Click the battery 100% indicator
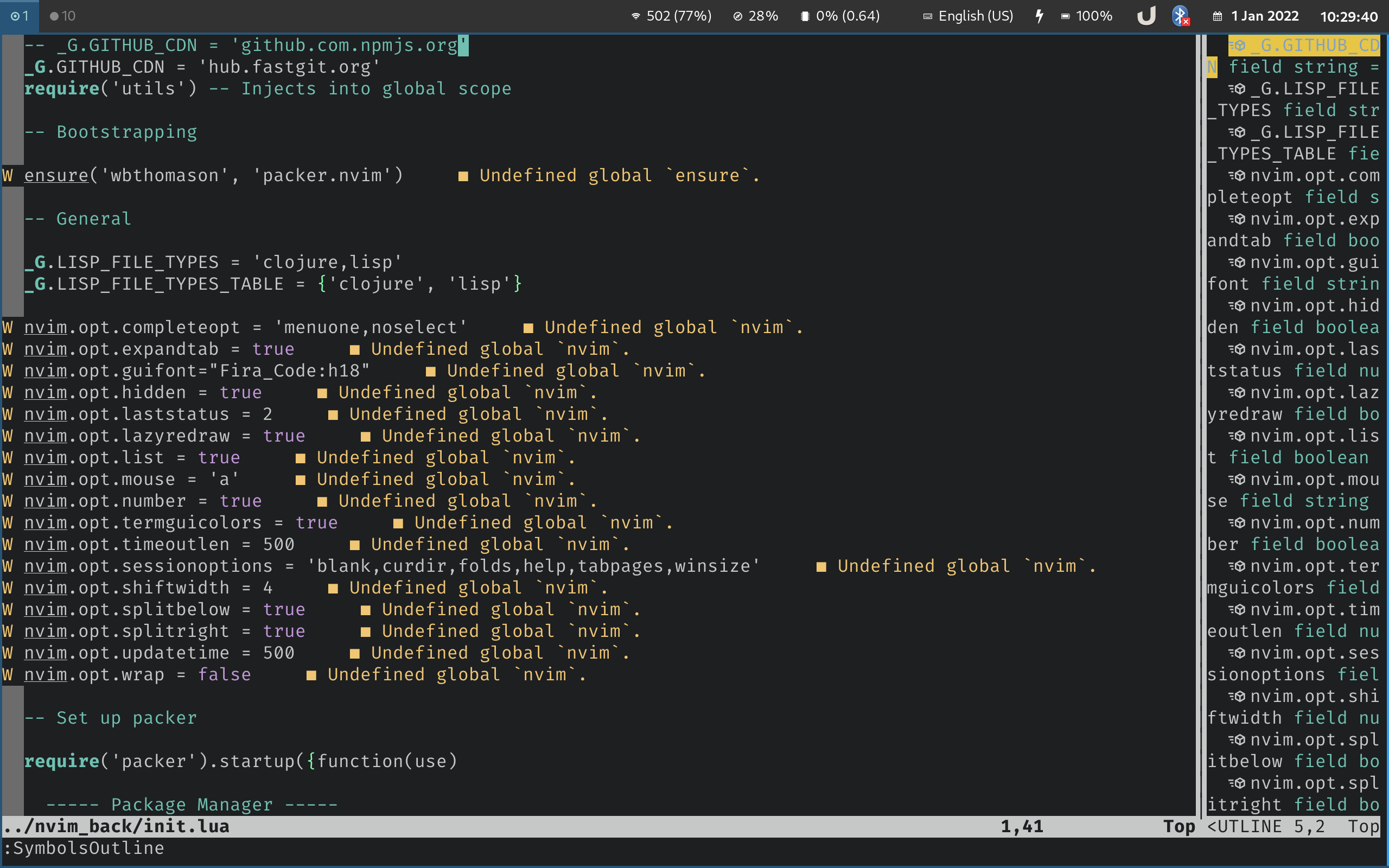Screen dimensions: 1389x868 click(x=1087, y=16)
